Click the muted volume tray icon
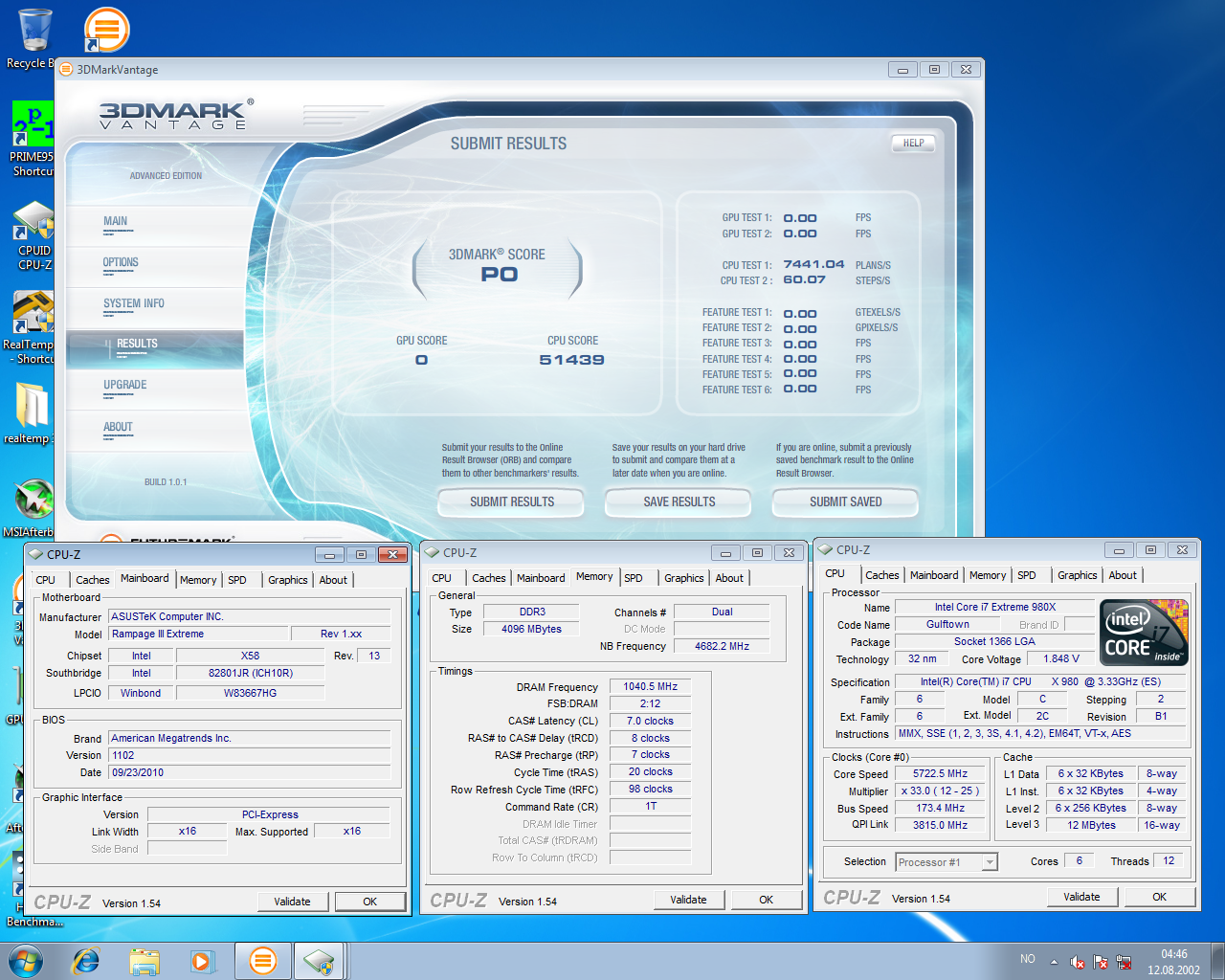Screen dimensions: 1225x980 pyautogui.click(x=1078, y=962)
